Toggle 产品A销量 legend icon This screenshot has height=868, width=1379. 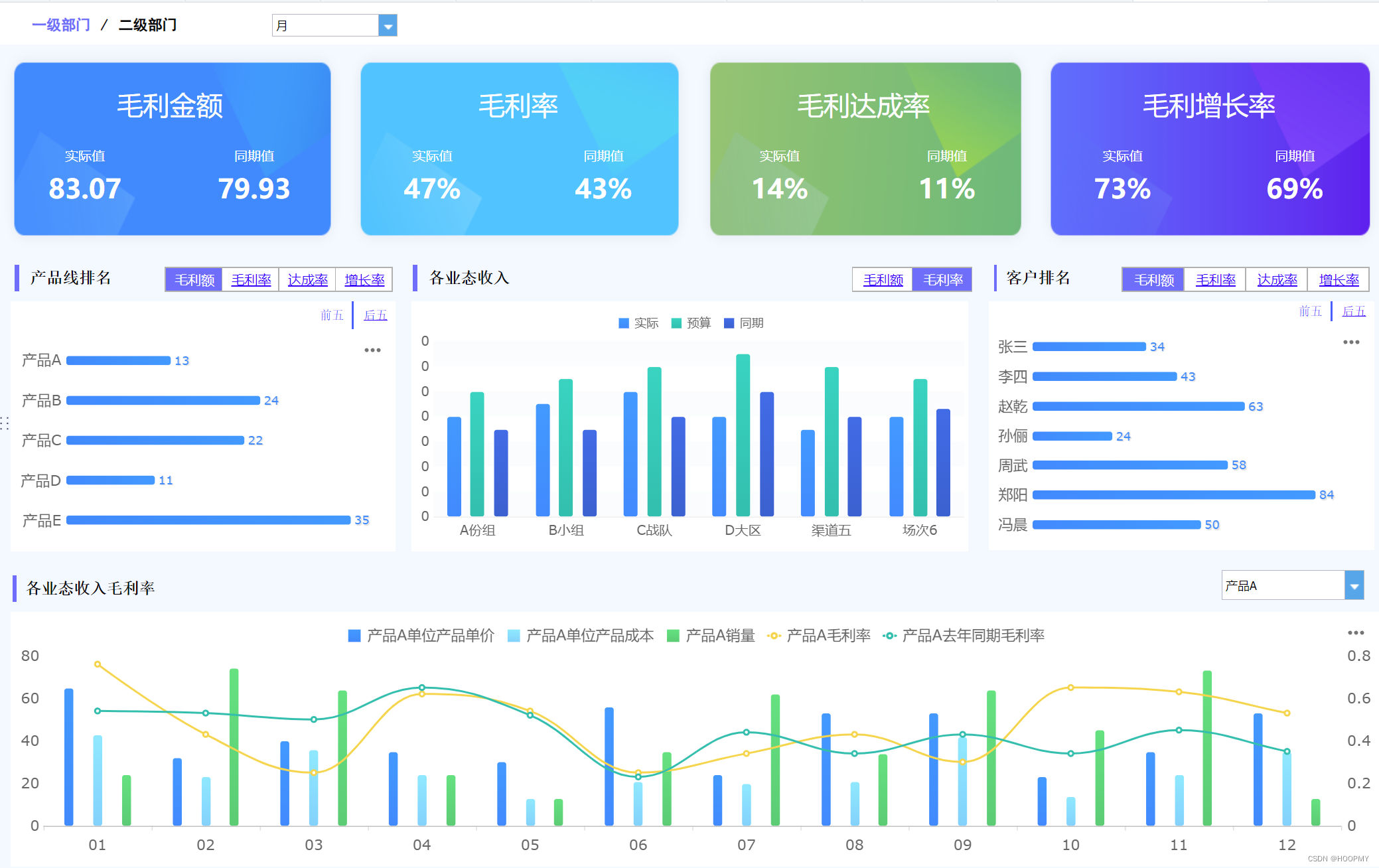(x=673, y=636)
